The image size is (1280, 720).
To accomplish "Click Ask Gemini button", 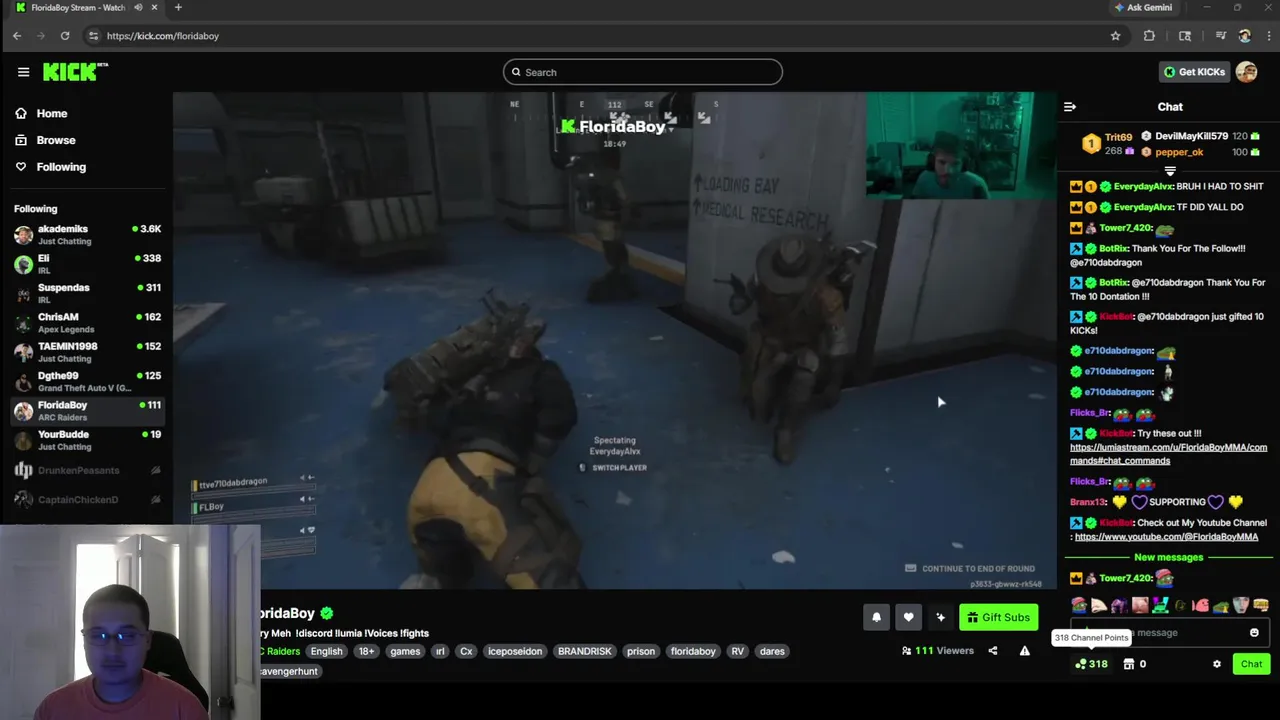I will point(1143,8).
